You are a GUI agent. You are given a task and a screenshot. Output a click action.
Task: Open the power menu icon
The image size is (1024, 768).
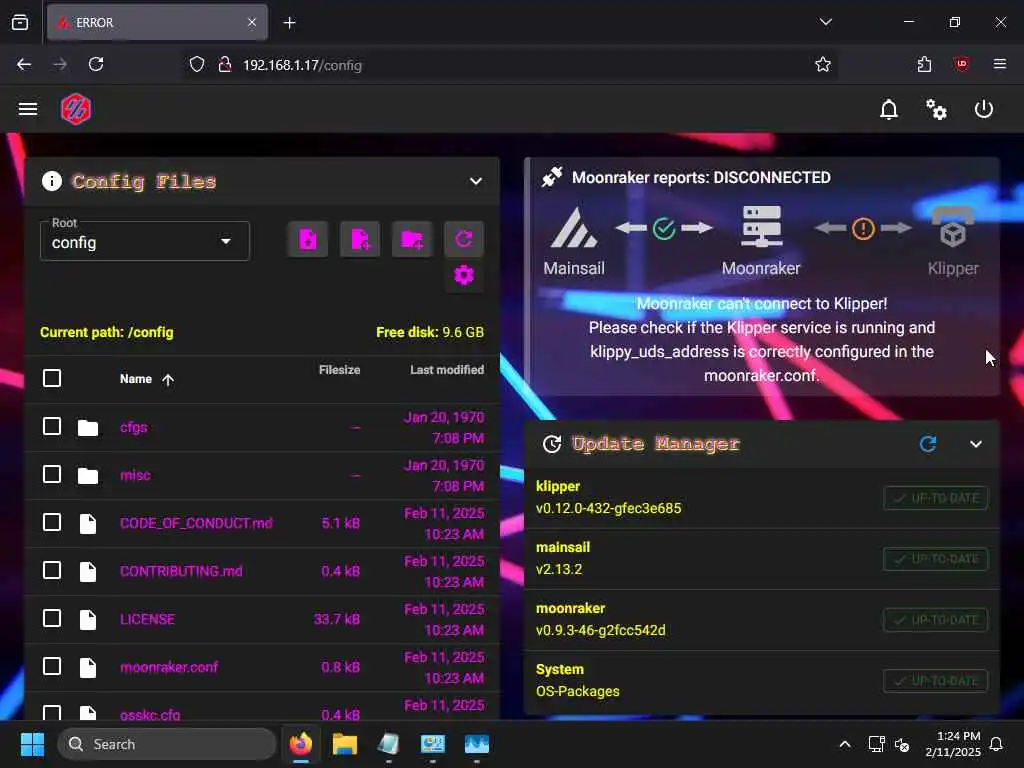(x=984, y=109)
